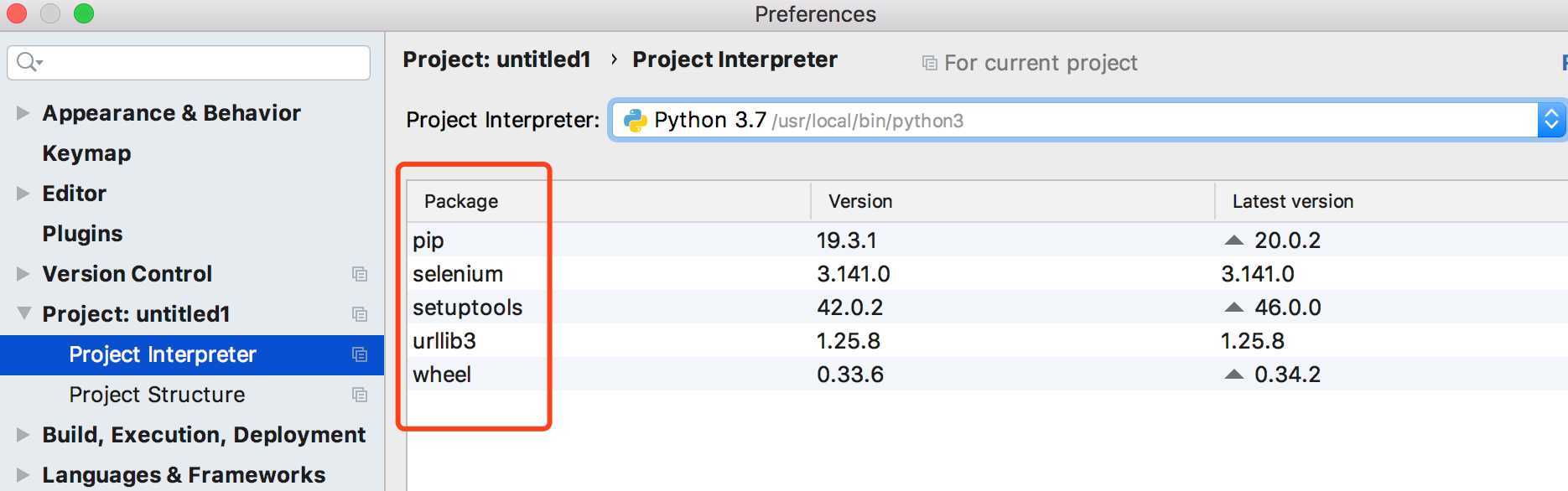Click 'Project: untitled1' breadcrumb link
This screenshot has width=1568, height=491.
[x=496, y=59]
